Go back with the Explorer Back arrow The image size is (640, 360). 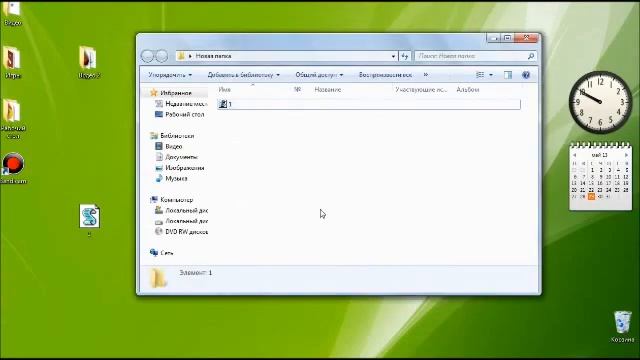coord(147,56)
